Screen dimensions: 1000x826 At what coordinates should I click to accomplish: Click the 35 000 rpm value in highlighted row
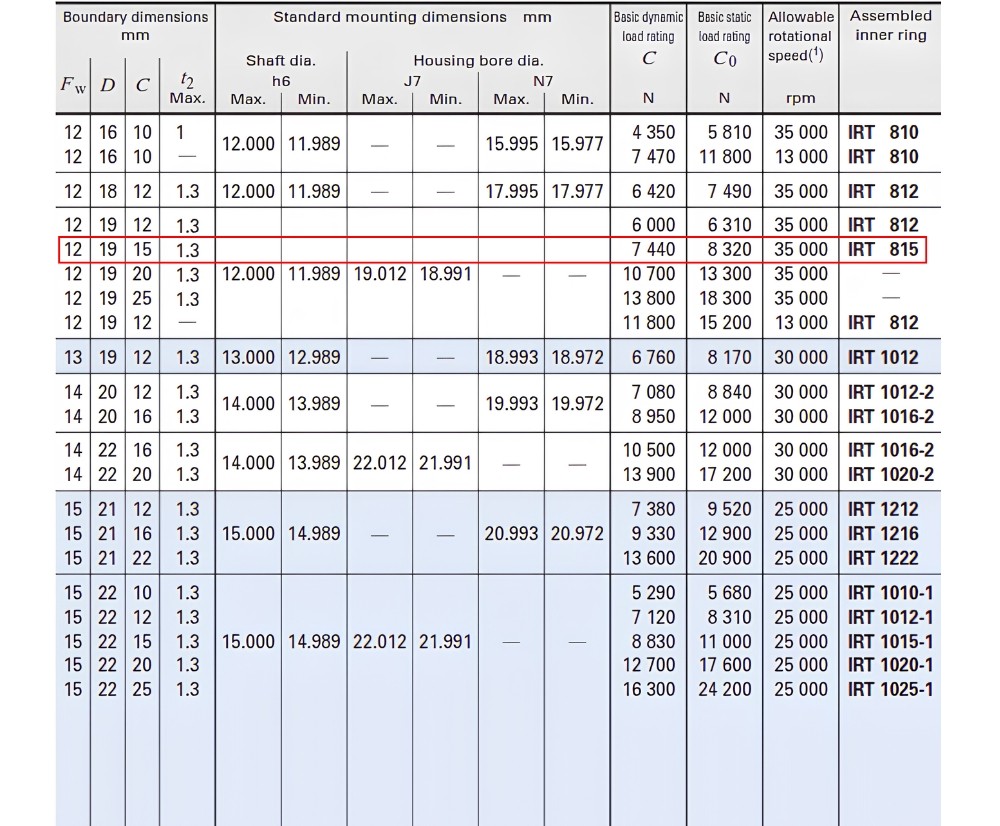[x=800, y=249]
